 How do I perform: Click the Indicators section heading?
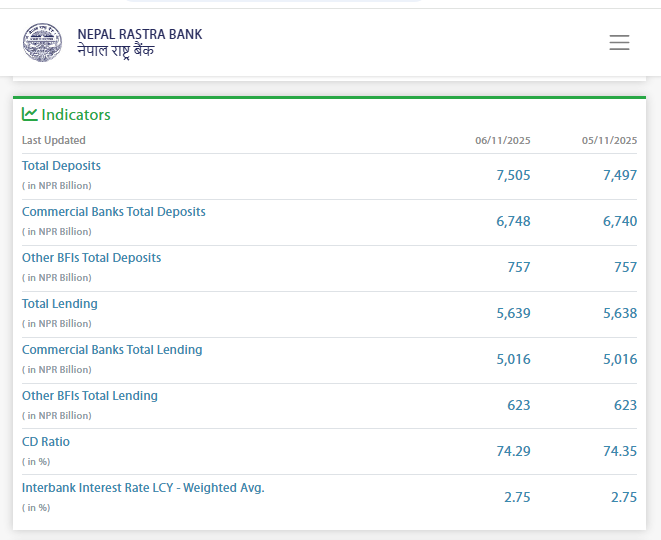pos(76,115)
